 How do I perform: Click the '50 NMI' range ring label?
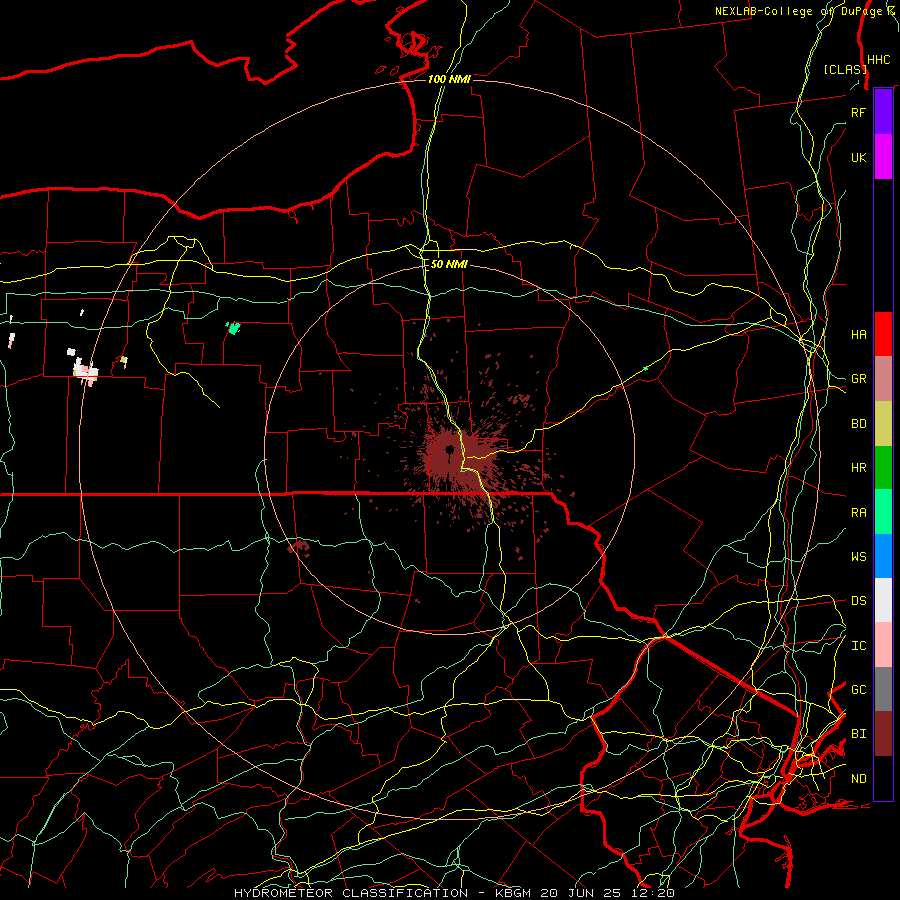coord(449,265)
